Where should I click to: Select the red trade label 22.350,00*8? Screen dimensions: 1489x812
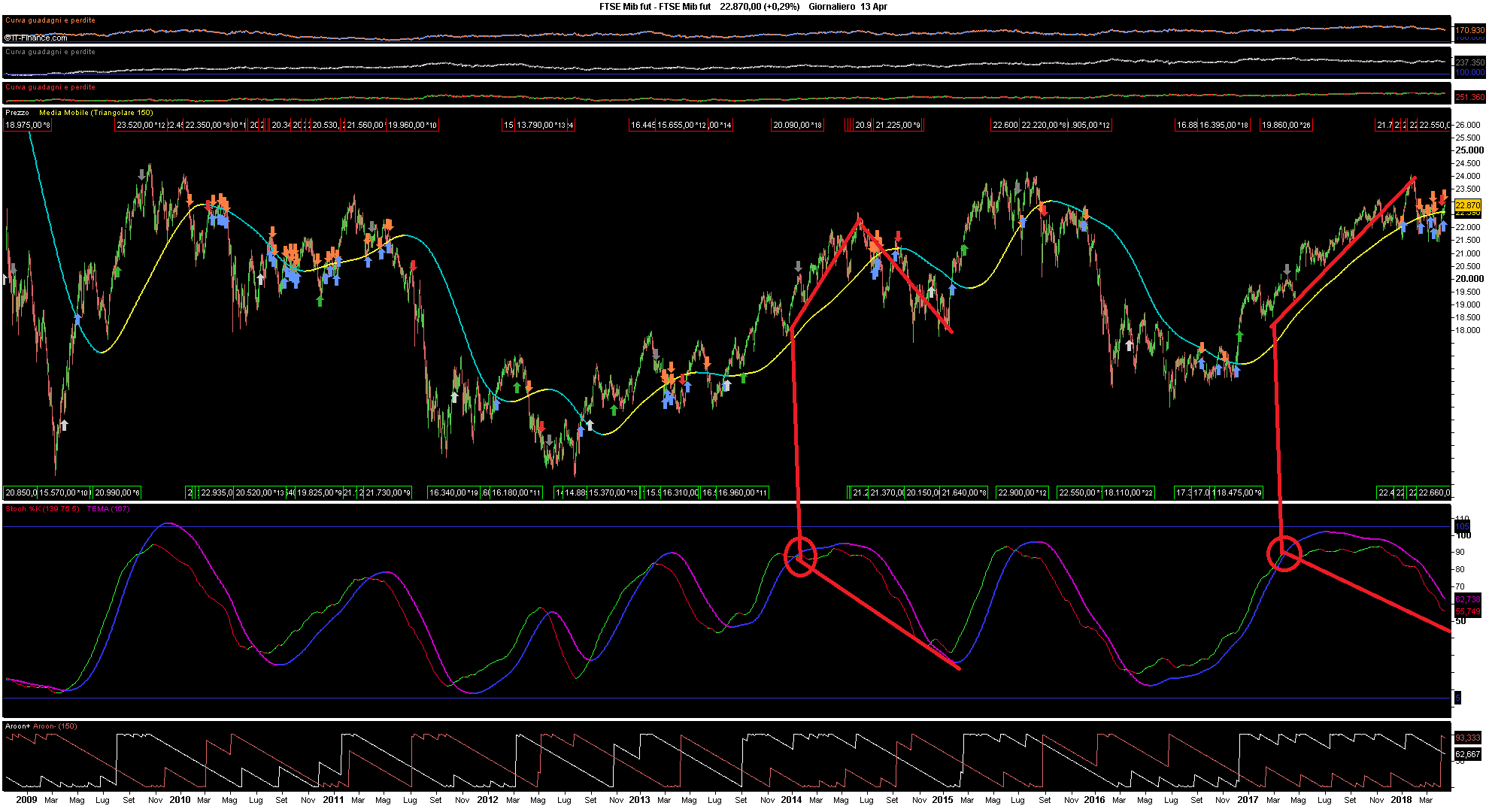[x=208, y=126]
